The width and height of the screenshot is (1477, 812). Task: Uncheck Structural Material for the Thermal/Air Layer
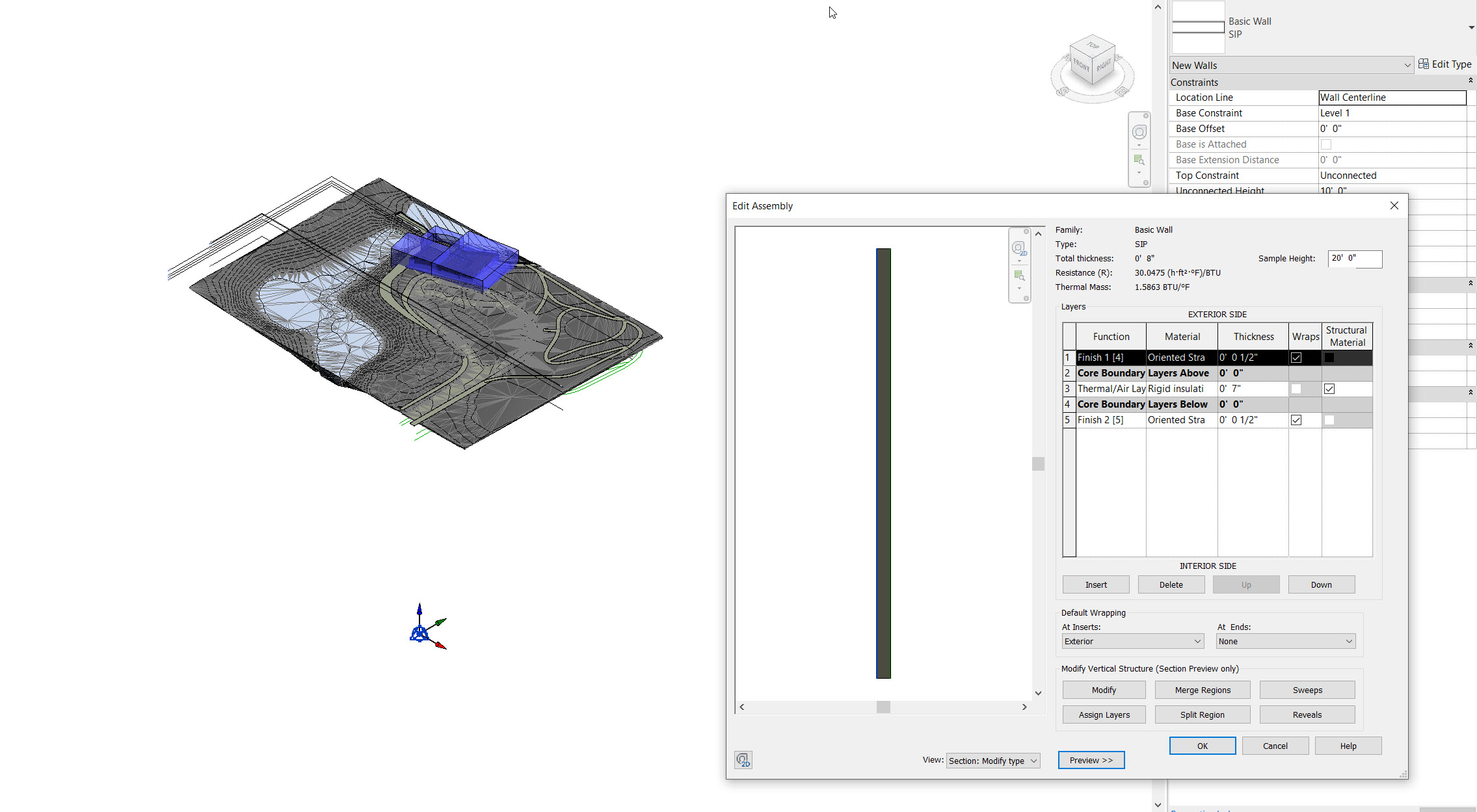pos(1329,388)
